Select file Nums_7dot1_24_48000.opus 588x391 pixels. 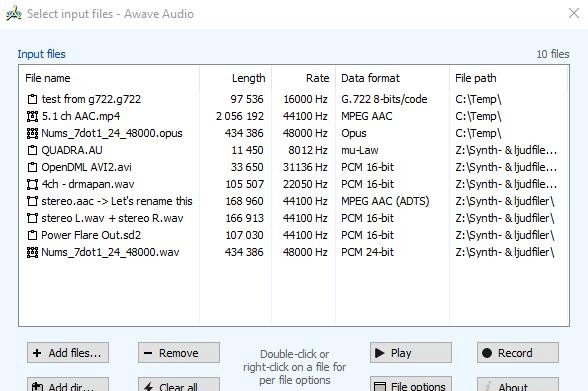click(x=112, y=133)
